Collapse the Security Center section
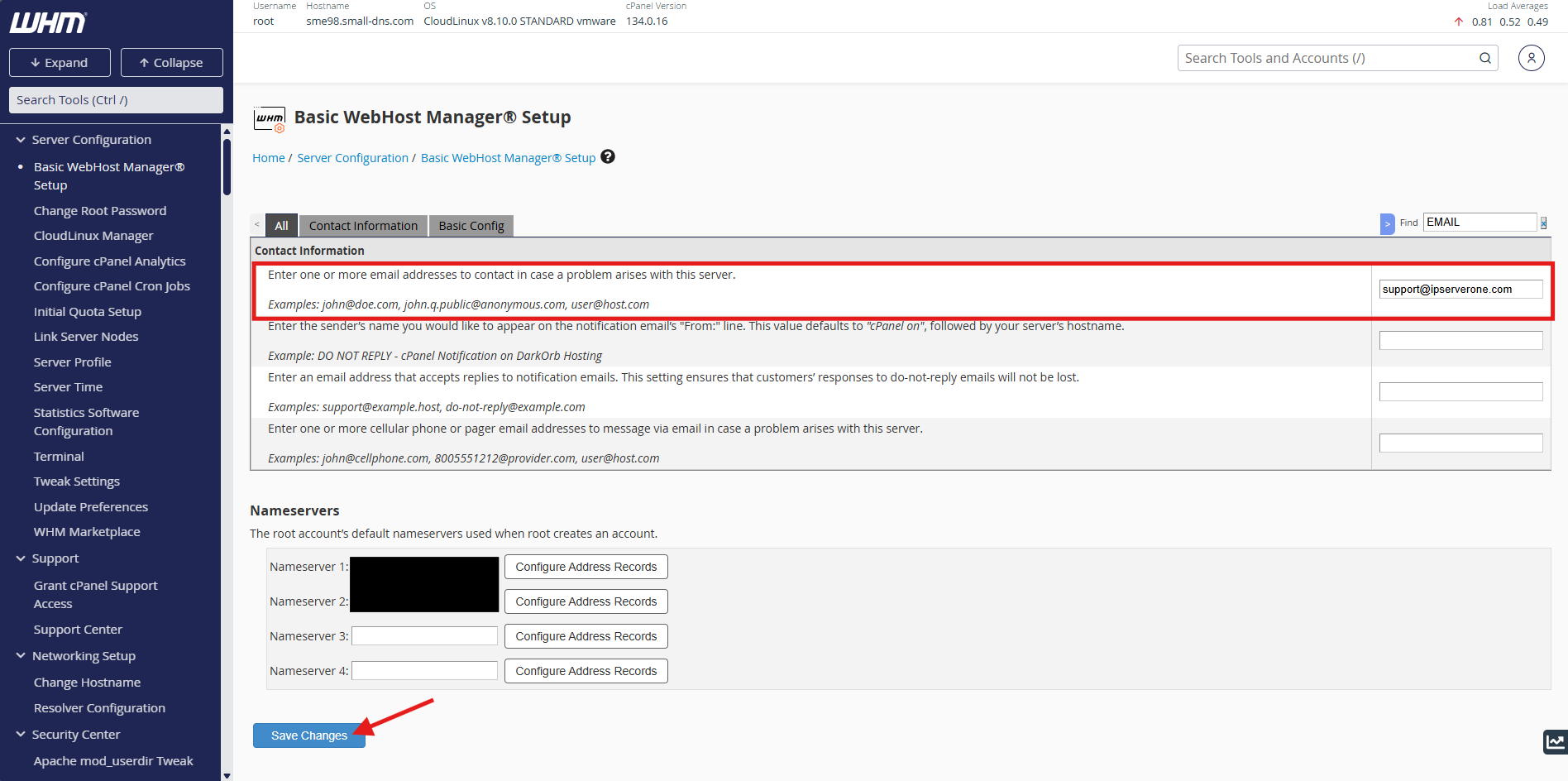This screenshot has height=781, width=1568. [x=21, y=735]
